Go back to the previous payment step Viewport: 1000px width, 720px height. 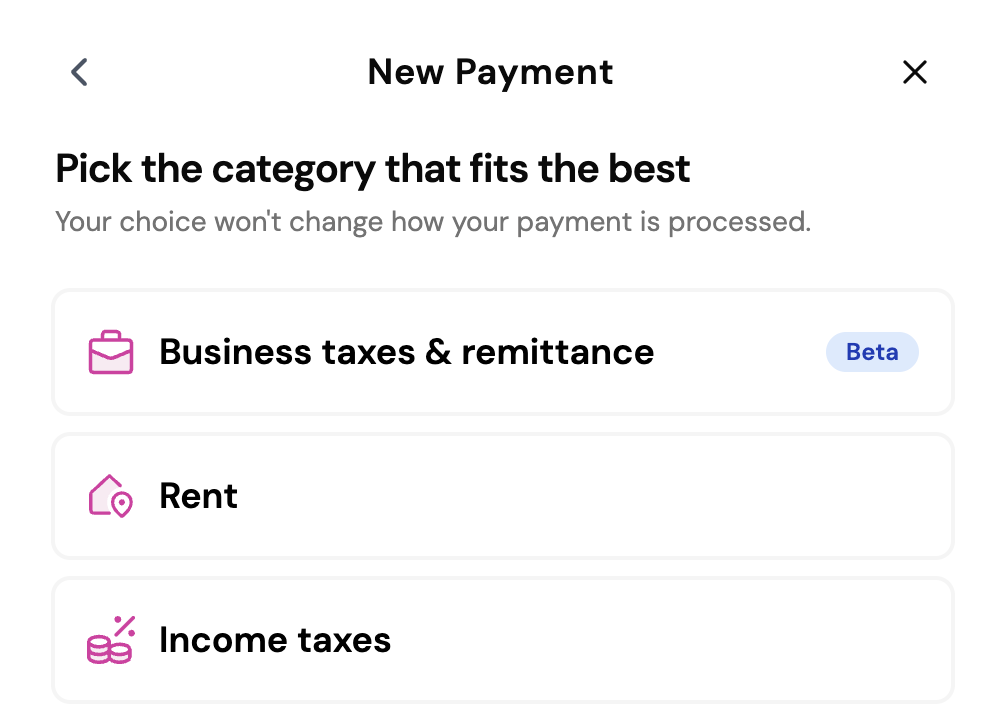point(78,72)
